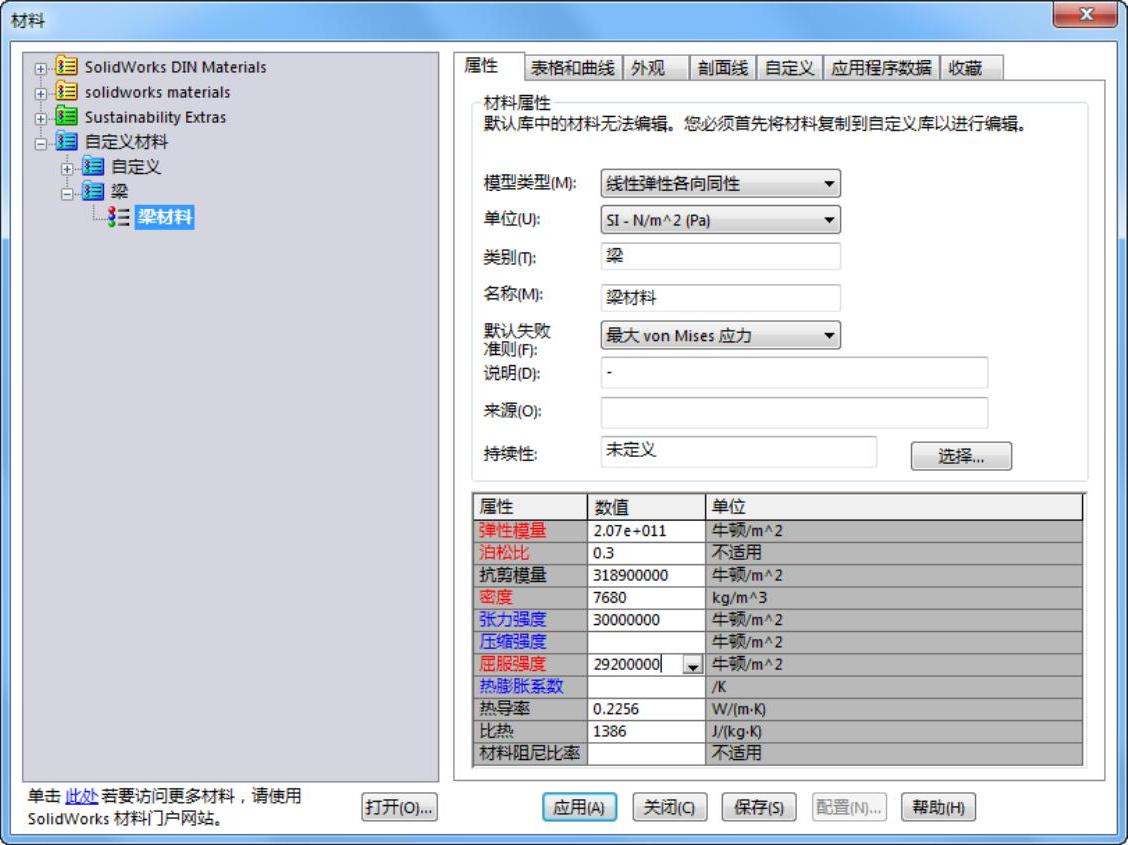Click the 弹性模量 value 2.07e+011
This screenshot has height=845, width=1128.
point(646,531)
